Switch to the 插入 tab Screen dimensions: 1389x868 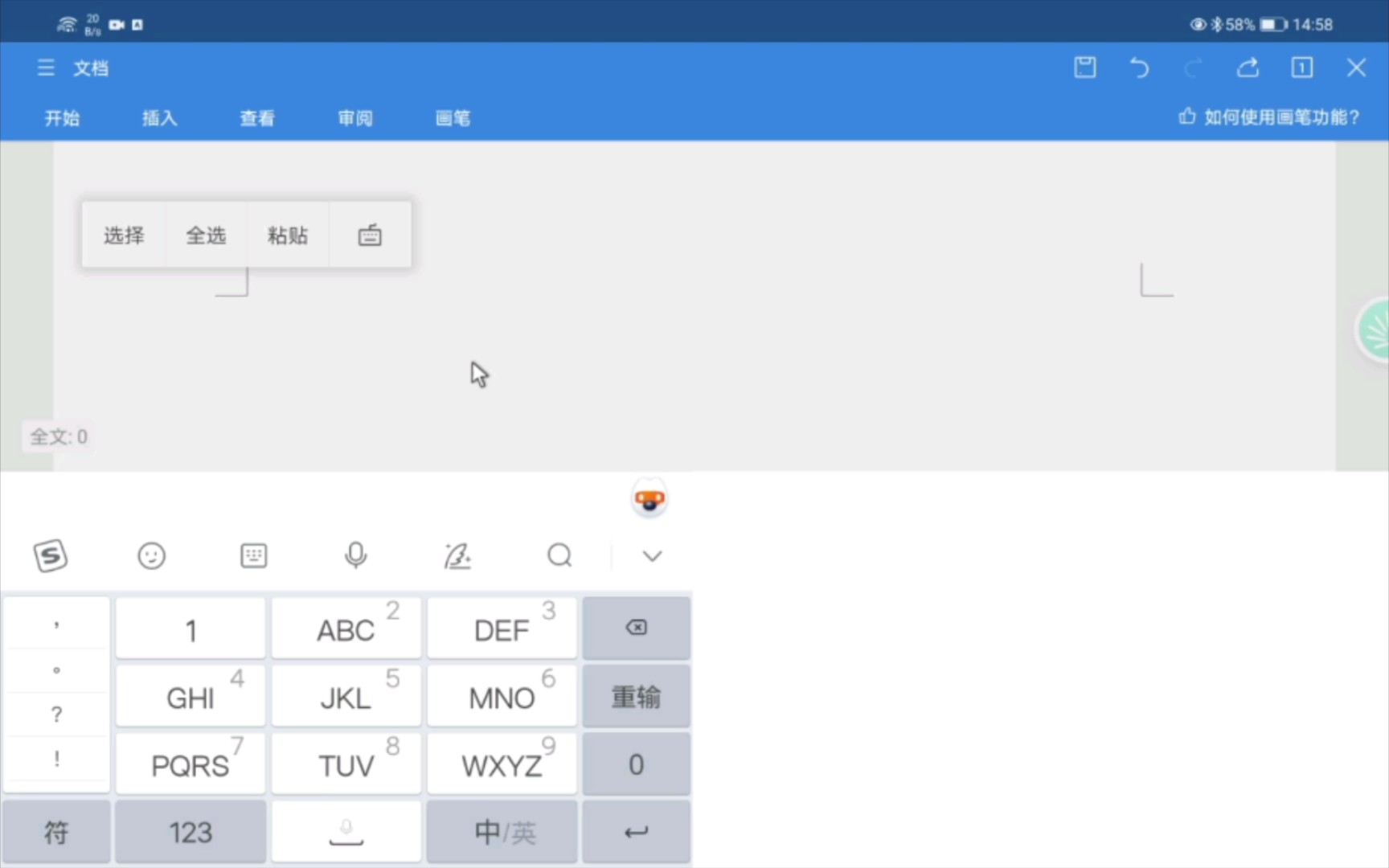pos(160,118)
